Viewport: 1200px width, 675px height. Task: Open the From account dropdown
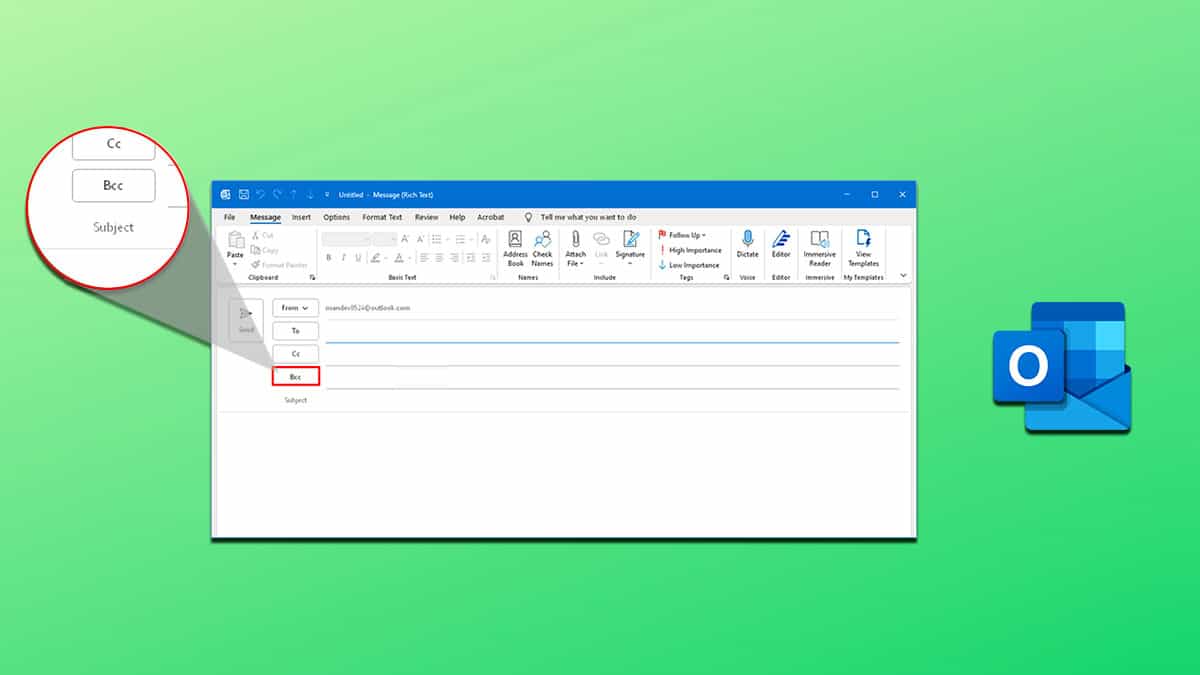pos(295,307)
